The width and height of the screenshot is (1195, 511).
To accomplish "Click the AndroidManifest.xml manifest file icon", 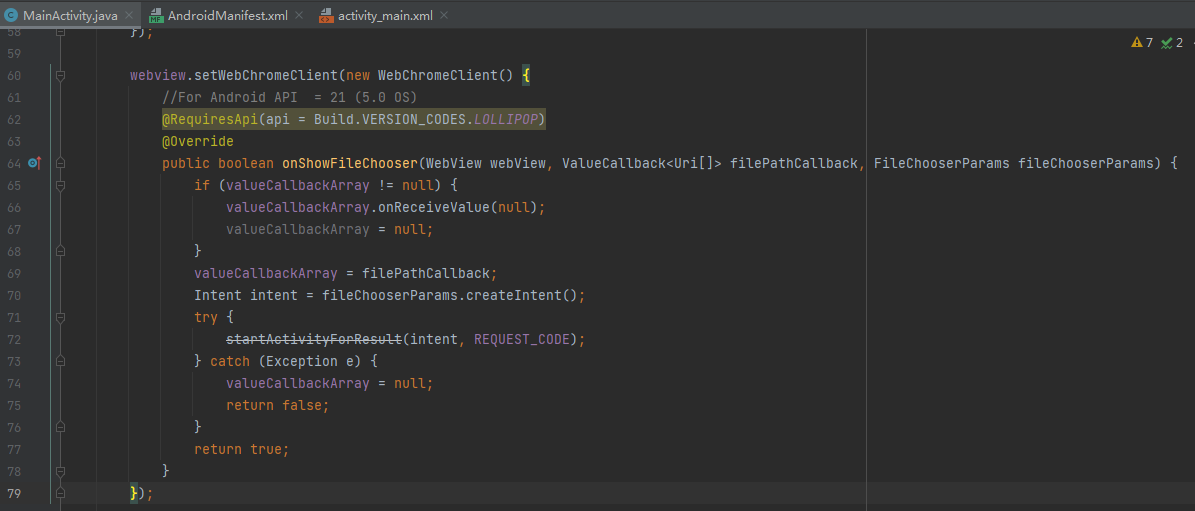I will pyautogui.click(x=155, y=16).
